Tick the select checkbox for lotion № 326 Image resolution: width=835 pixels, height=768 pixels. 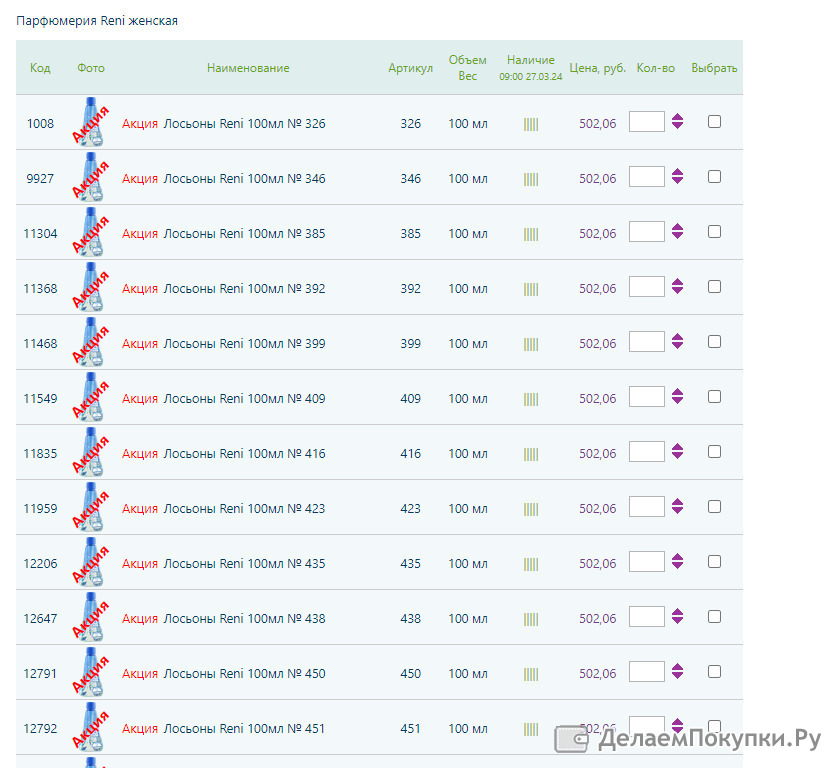pyautogui.click(x=714, y=121)
